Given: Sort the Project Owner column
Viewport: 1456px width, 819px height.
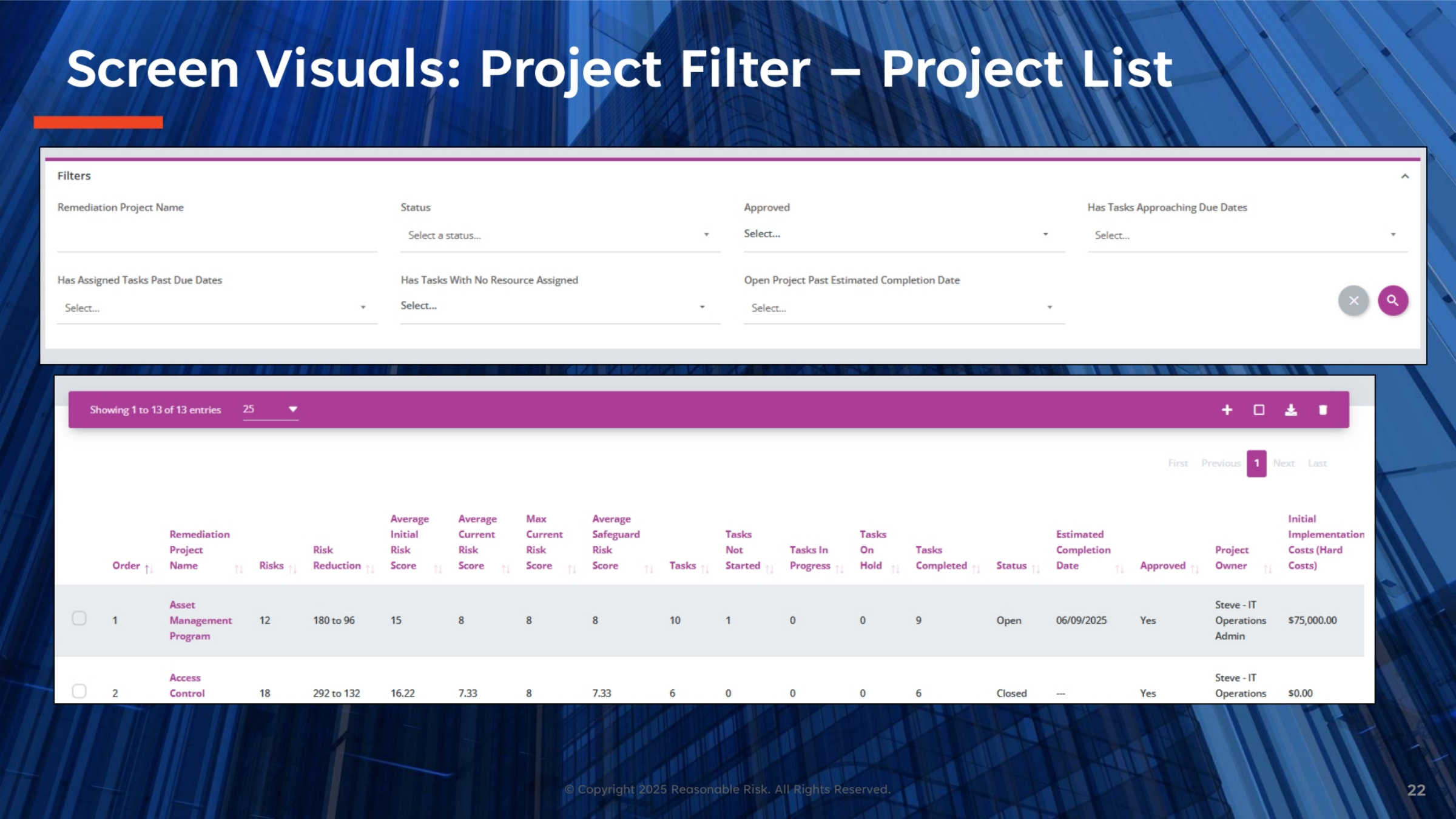Looking at the screenshot, I should (x=1267, y=568).
